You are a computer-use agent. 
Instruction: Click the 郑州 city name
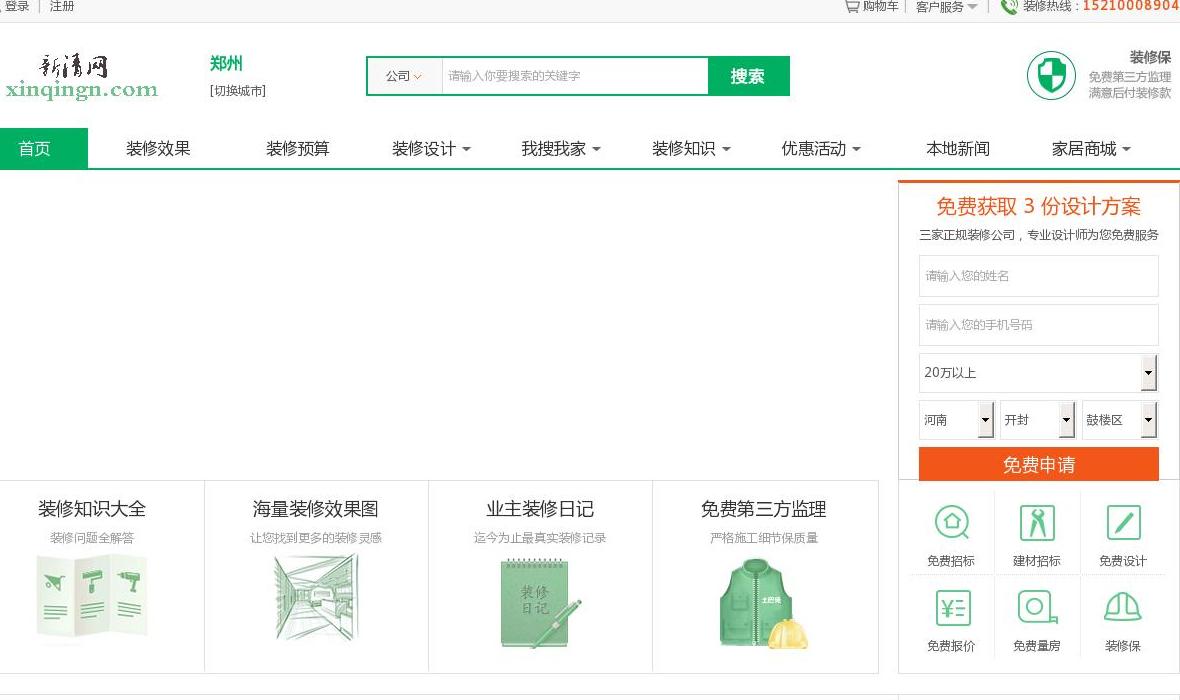(226, 64)
